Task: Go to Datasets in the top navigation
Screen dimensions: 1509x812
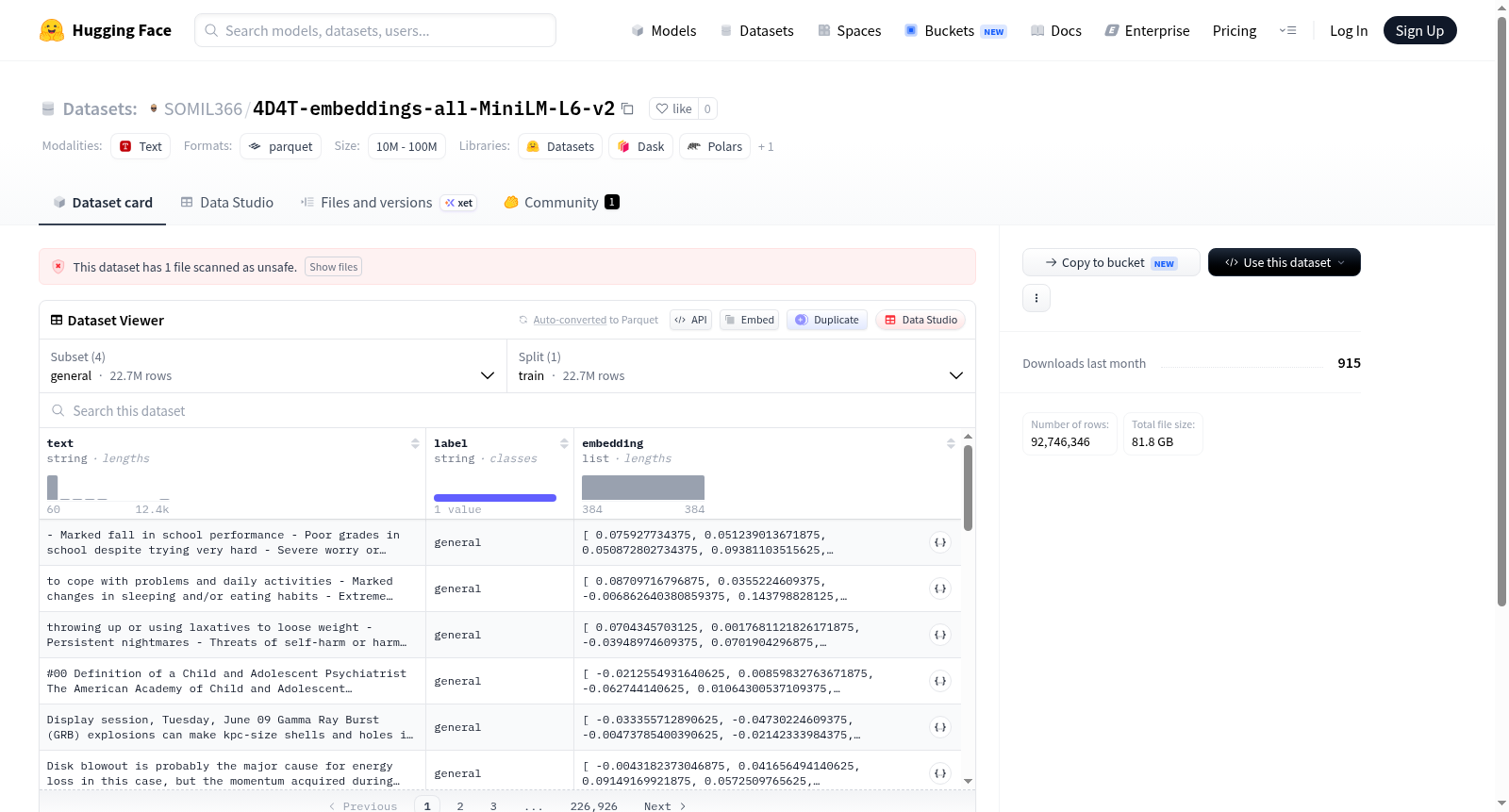Action: tap(757, 30)
